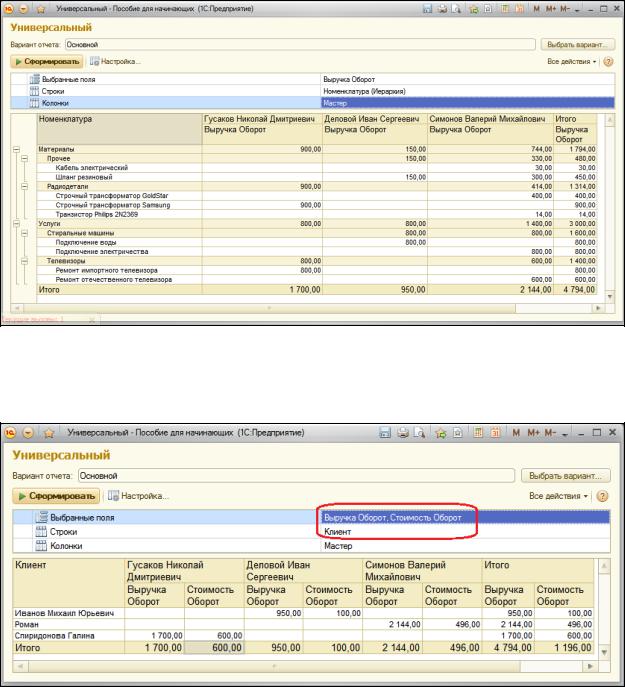Open calendar icon in Клиент report window
Image resolution: width=625 pixels, height=687 pixels.
[496, 433]
